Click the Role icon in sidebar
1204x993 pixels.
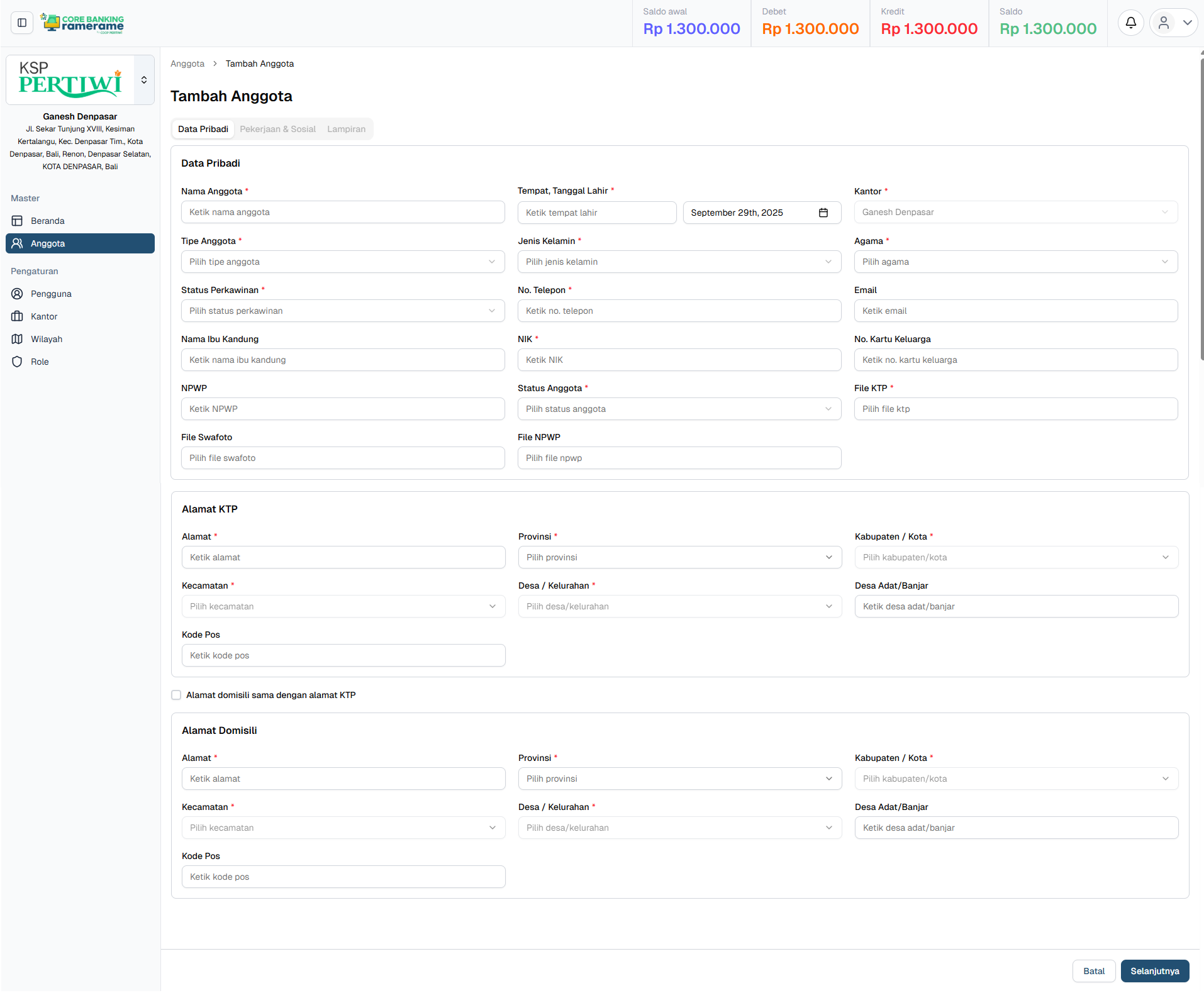pyautogui.click(x=18, y=362)
